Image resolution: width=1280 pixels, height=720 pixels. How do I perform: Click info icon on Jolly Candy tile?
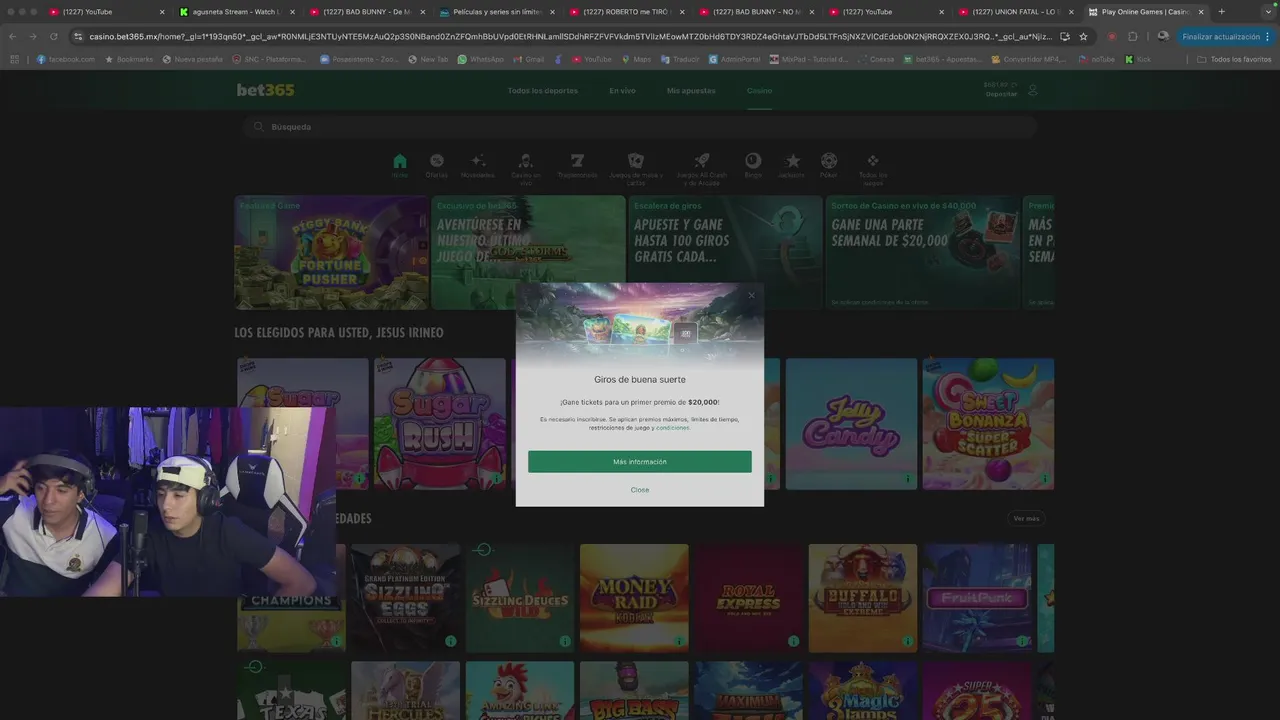(908, 479)
